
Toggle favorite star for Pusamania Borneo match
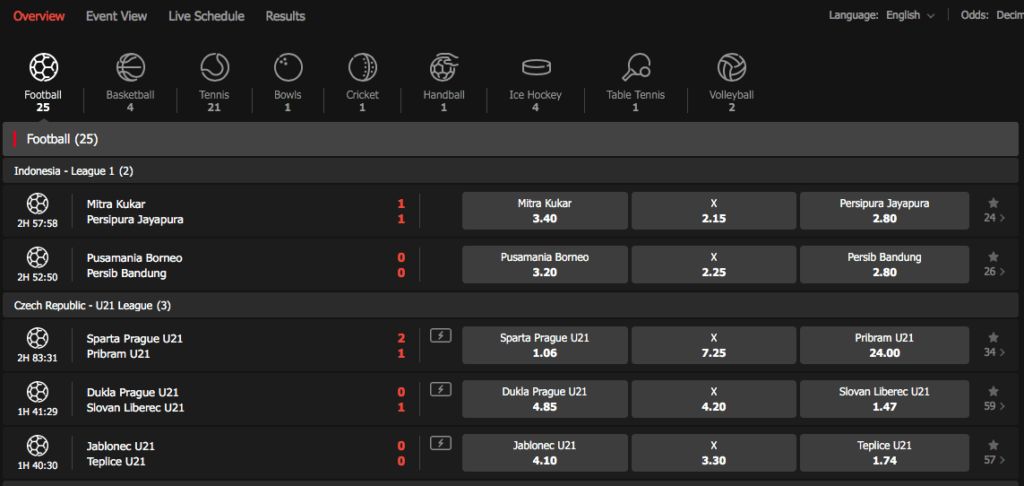(x=993, y=257)
